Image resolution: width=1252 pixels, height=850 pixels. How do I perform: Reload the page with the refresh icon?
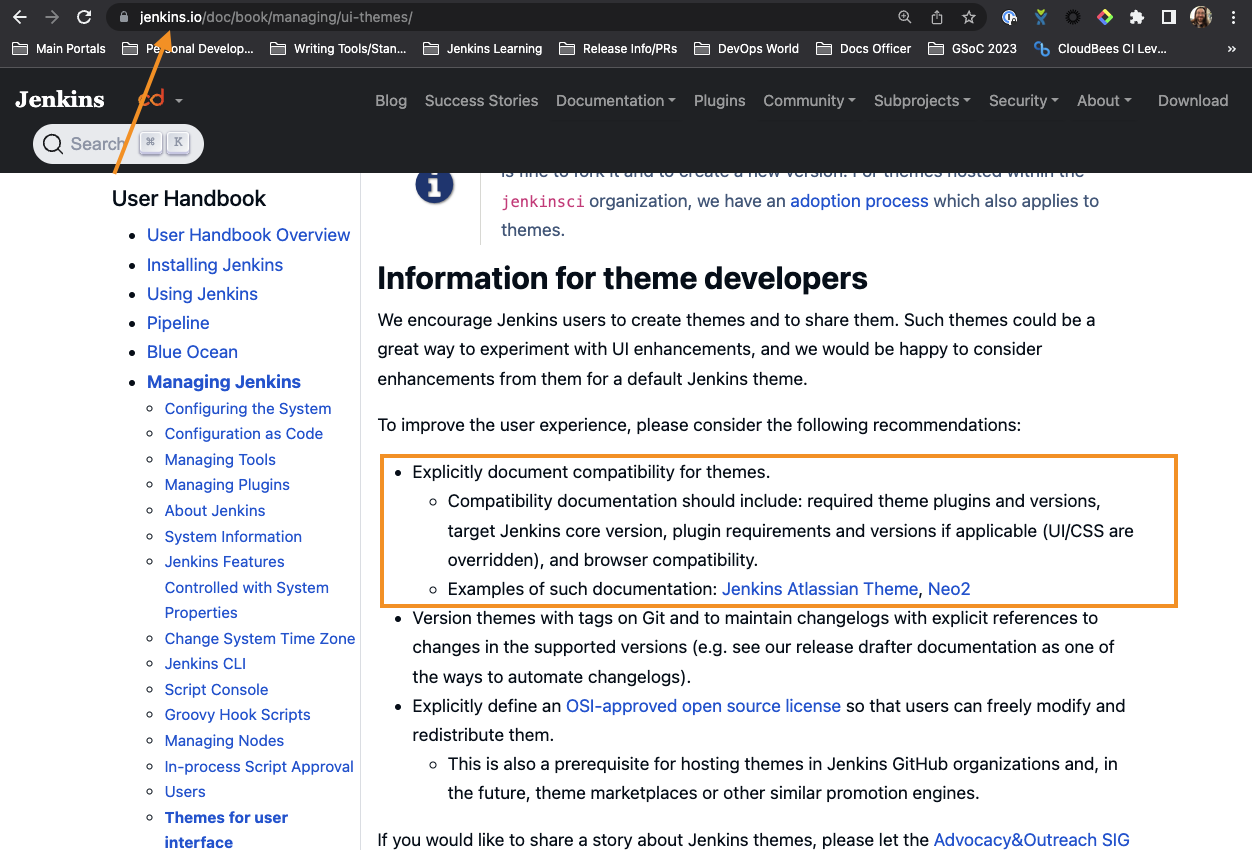[84, 17]
